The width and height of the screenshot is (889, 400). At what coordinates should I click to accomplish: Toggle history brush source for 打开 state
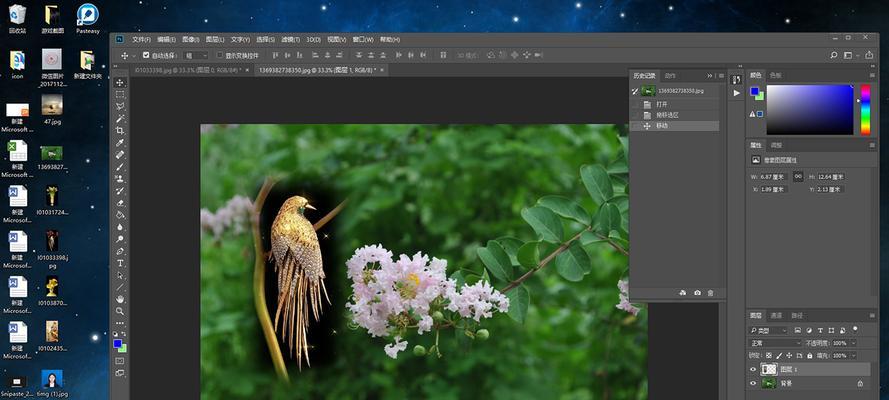point(636,105)
